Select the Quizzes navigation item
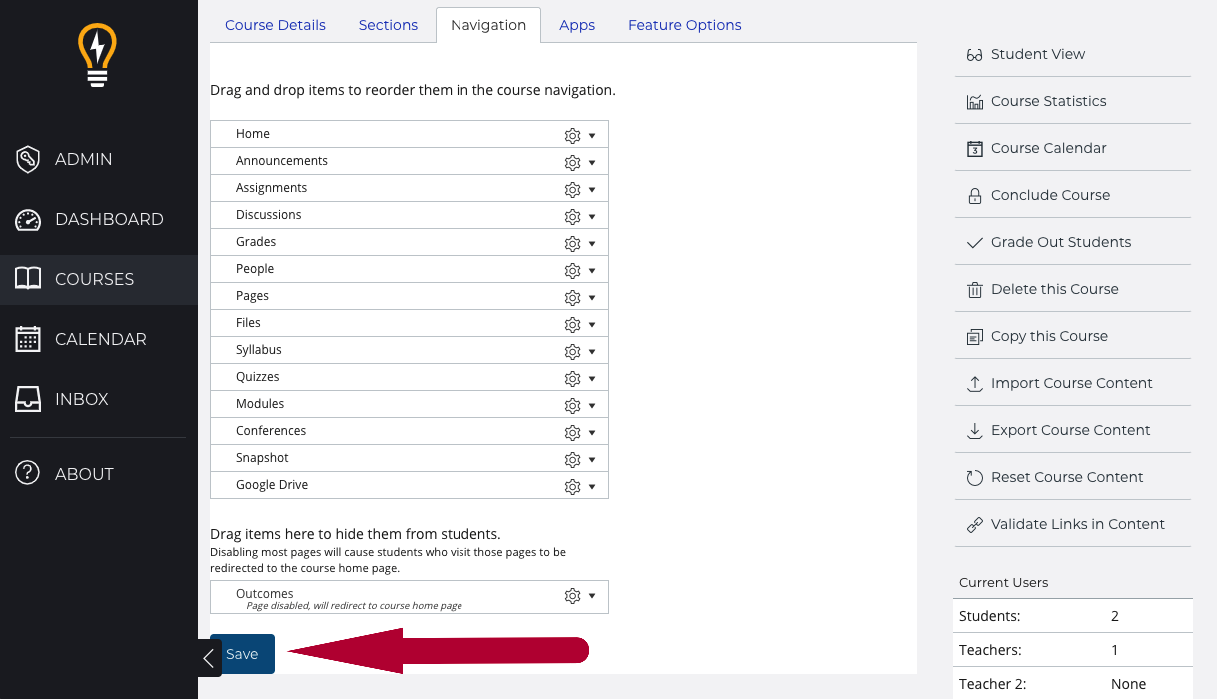 click(258, 377)
